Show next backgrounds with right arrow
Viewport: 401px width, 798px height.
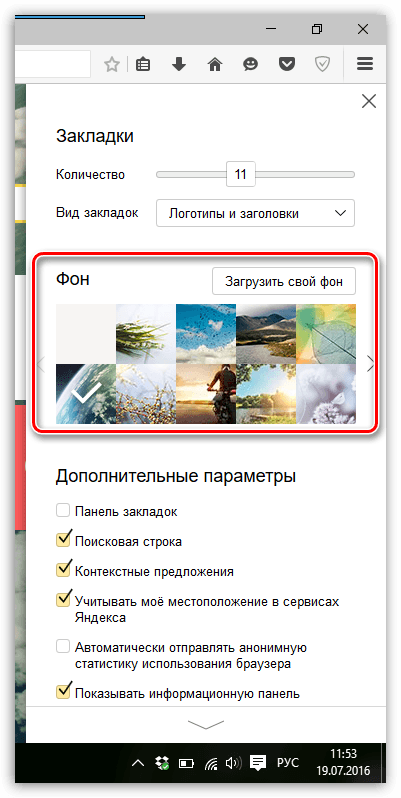pyautogui.click(x=370, y=364)
